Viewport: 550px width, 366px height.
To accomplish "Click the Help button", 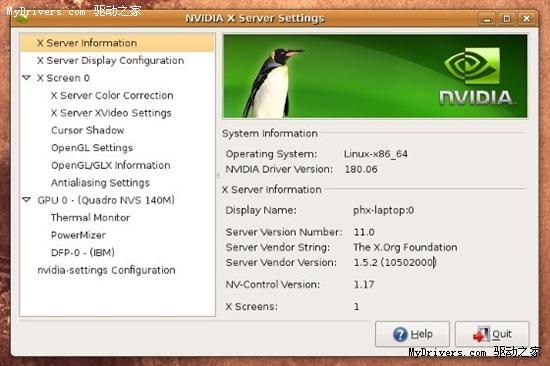I will (x=412, y=334).
